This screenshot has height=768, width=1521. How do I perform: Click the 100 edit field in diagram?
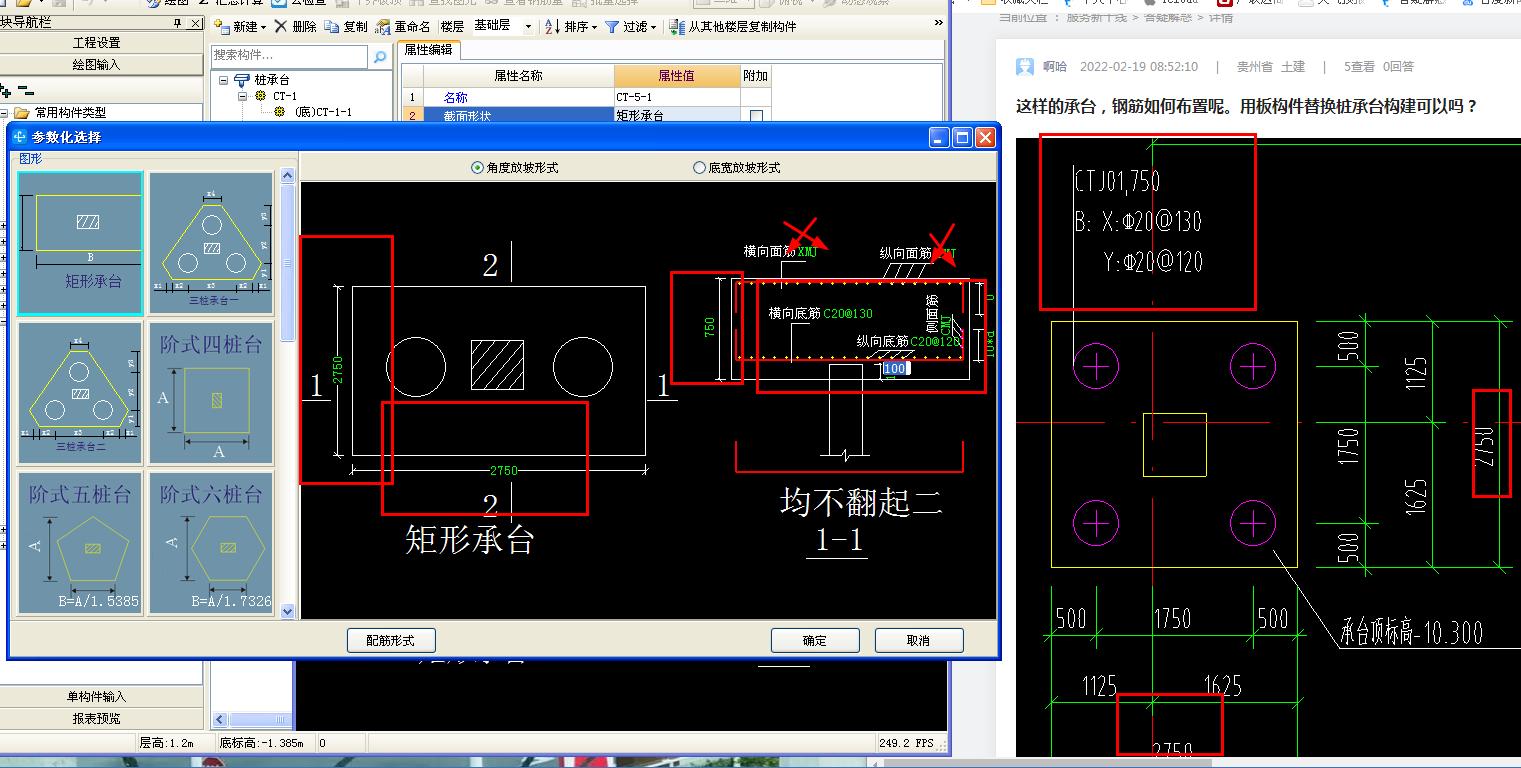894,368
